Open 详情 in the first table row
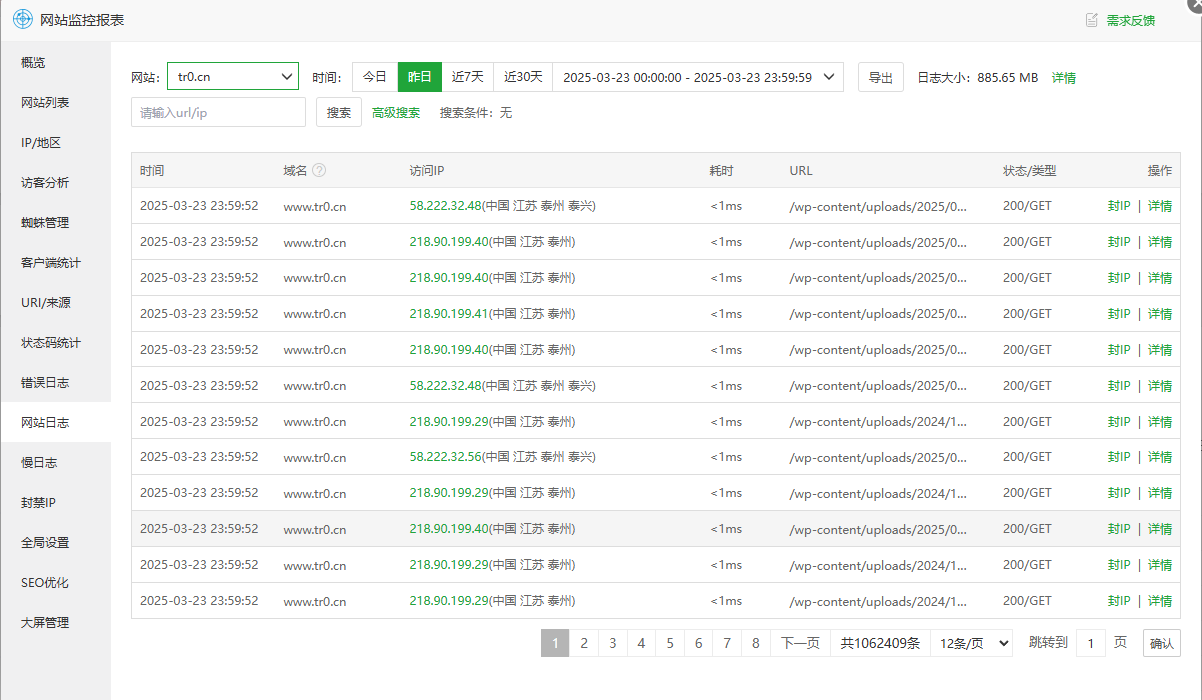This screenshot has width=1202, height=700. tap(1160, 206)
